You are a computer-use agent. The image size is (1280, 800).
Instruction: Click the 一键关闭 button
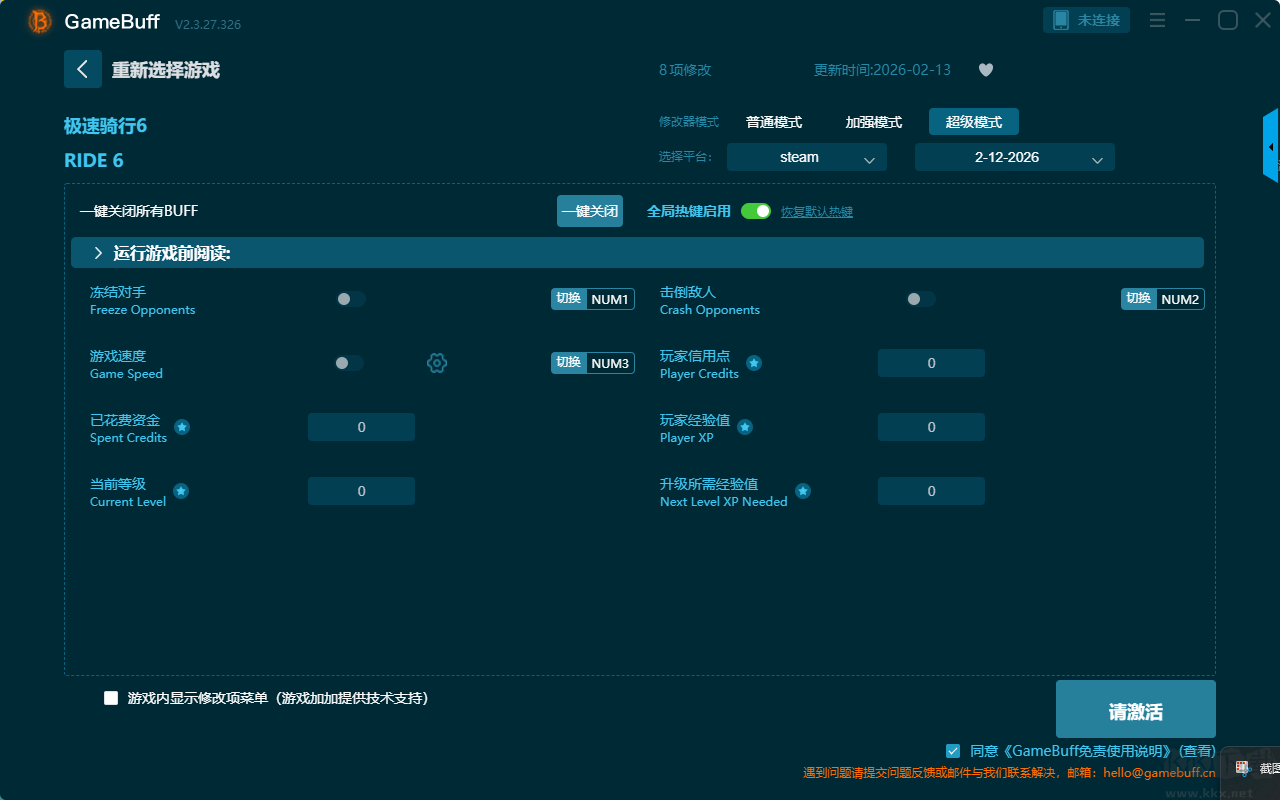(x=590, y=211)
